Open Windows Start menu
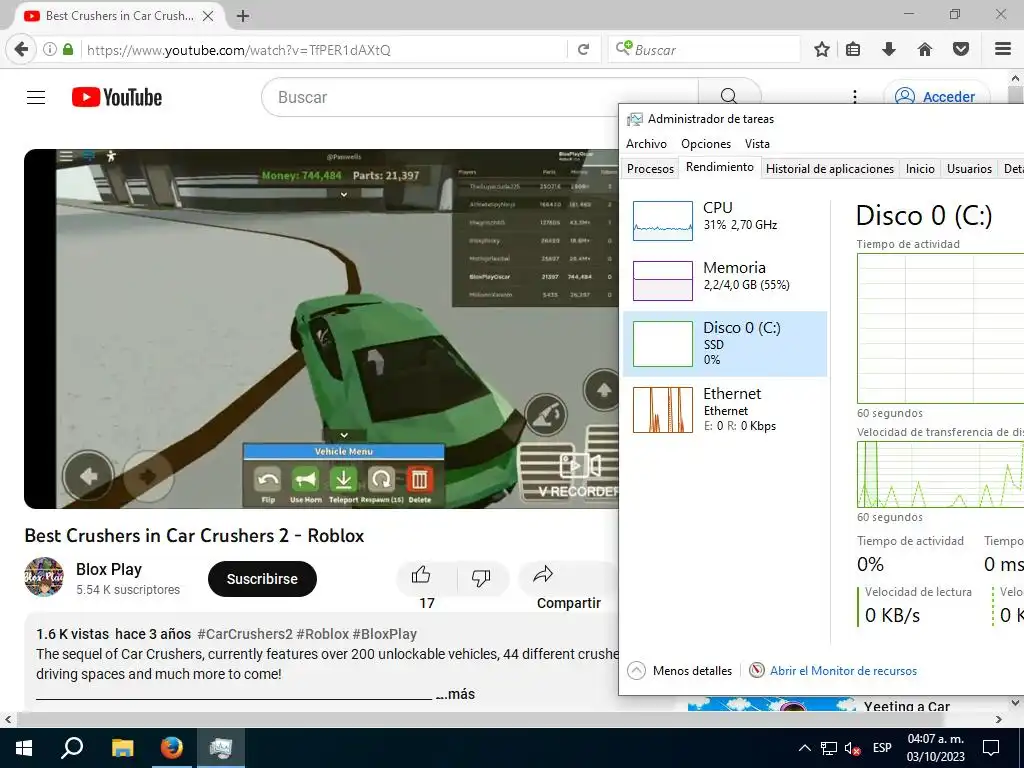1024x768 pixels. coord(24,748)
